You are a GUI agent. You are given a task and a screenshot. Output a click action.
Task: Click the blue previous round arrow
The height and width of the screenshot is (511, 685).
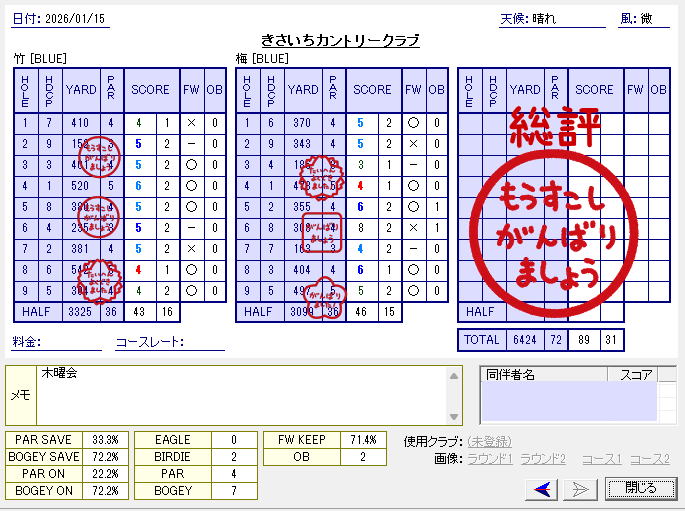(x=544, y=488)
